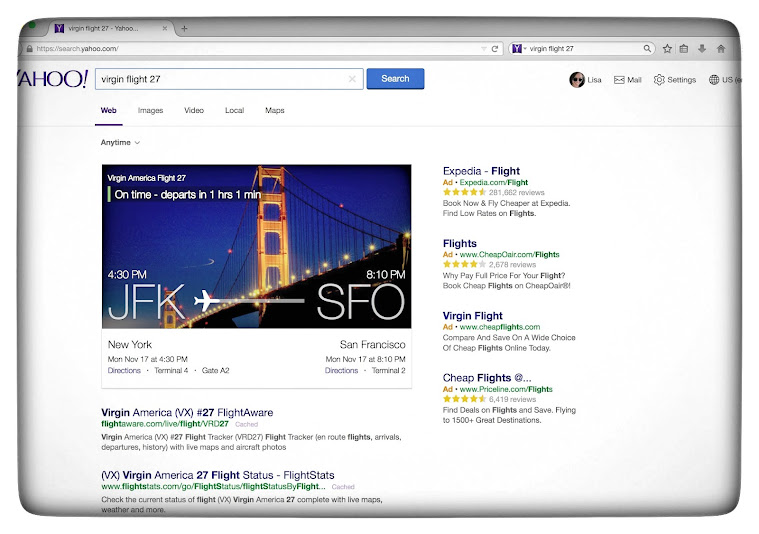Click the green macOS window button
The image size is (759, 534).
[31, 25]
